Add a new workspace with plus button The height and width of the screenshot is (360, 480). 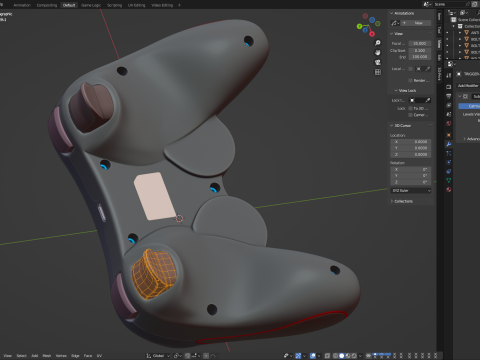pos(179,5)
